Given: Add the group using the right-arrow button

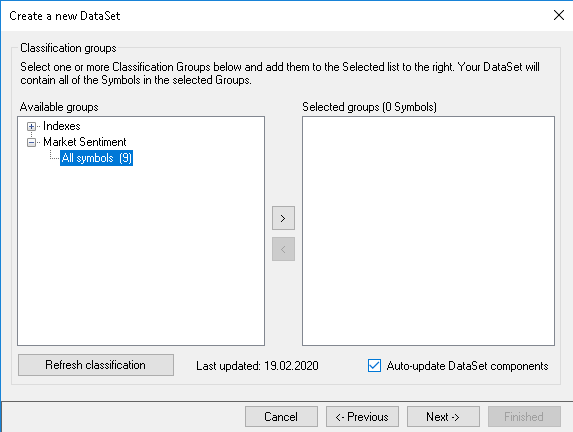Looking at the screenshot, I should pyautogui.click(x=283, y=218).
